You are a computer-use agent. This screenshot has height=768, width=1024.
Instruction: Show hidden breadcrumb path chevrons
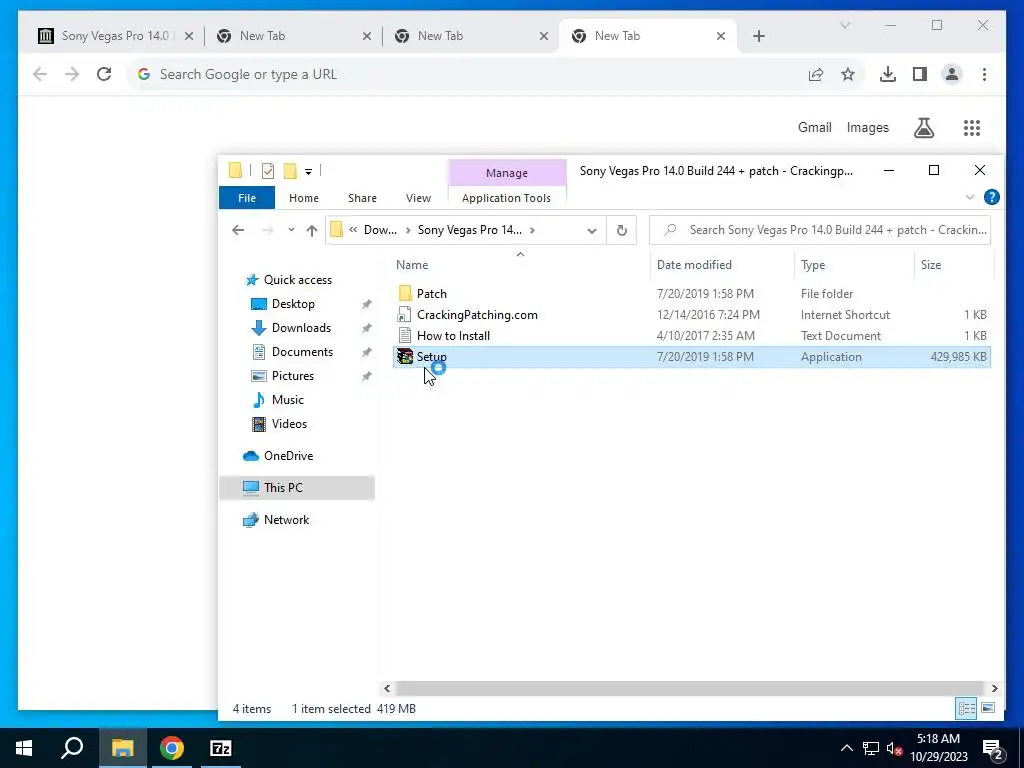click(353, 230)
